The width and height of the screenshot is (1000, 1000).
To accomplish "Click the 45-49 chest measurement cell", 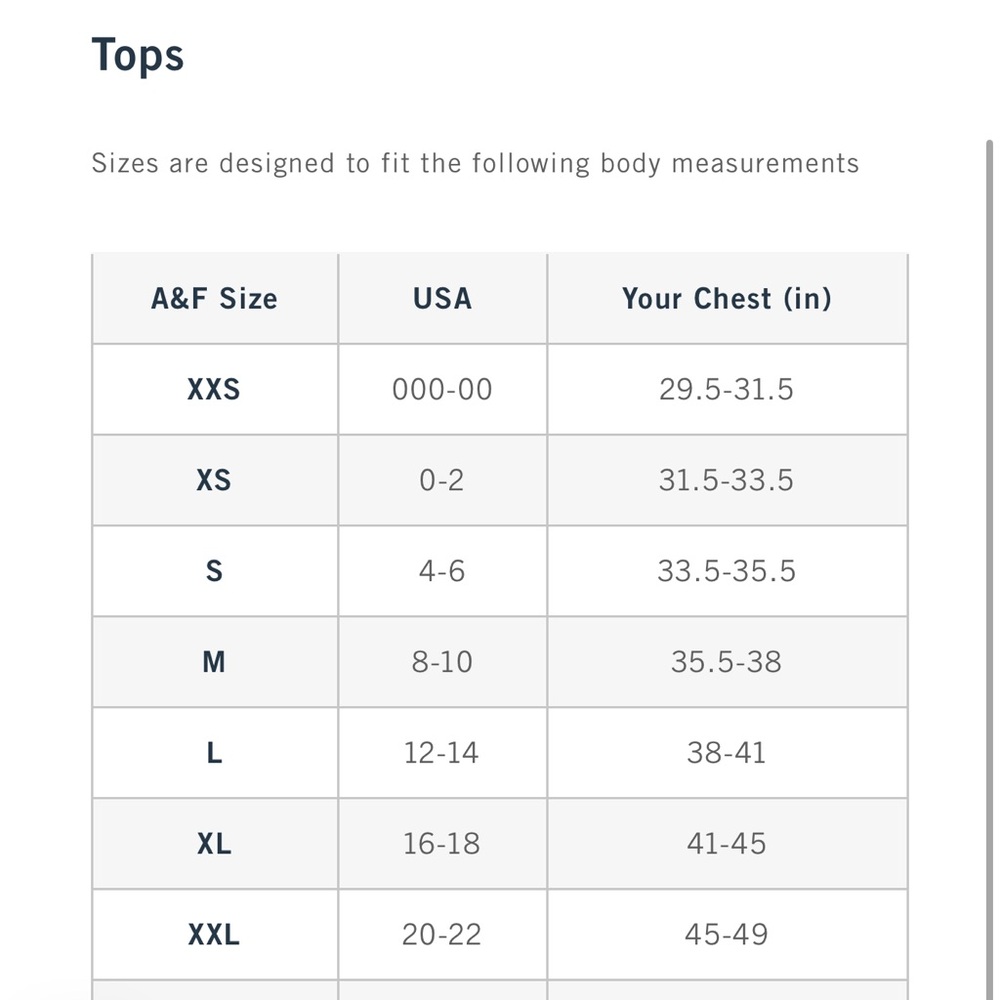I will click(x=726, y=935).
